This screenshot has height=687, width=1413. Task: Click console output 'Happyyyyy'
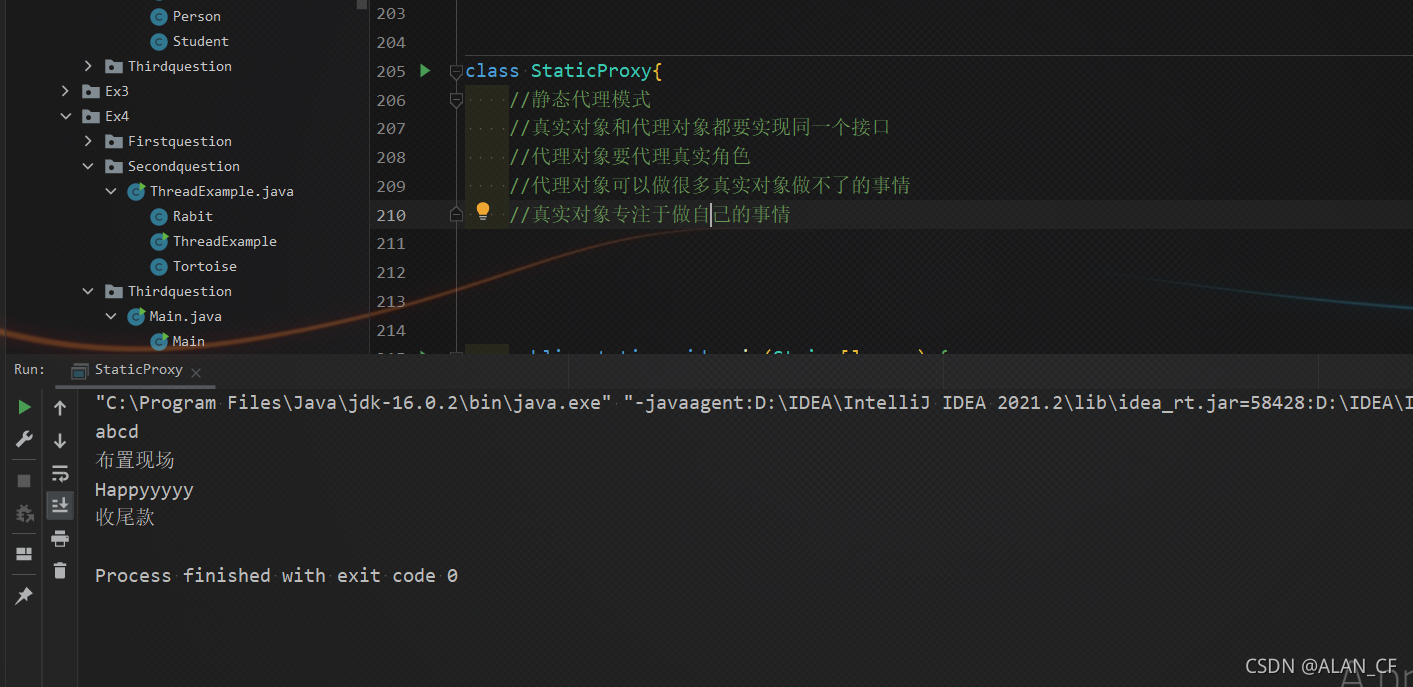(144, 490)
